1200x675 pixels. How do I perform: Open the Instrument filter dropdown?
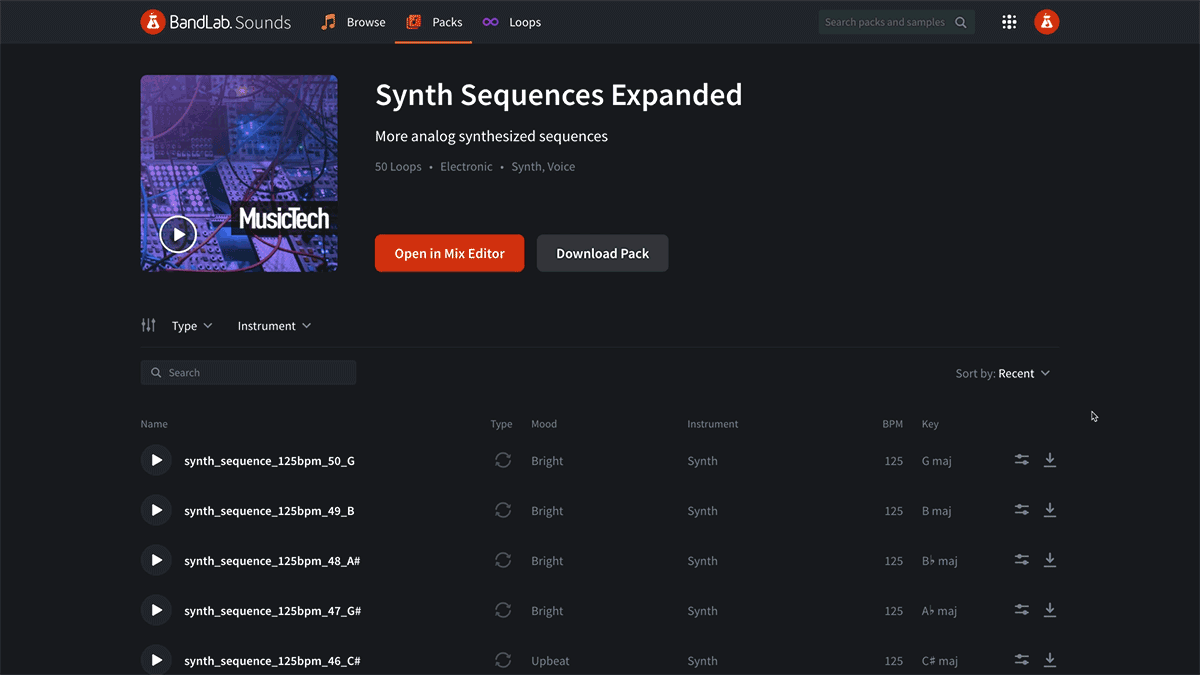[274, 325]
